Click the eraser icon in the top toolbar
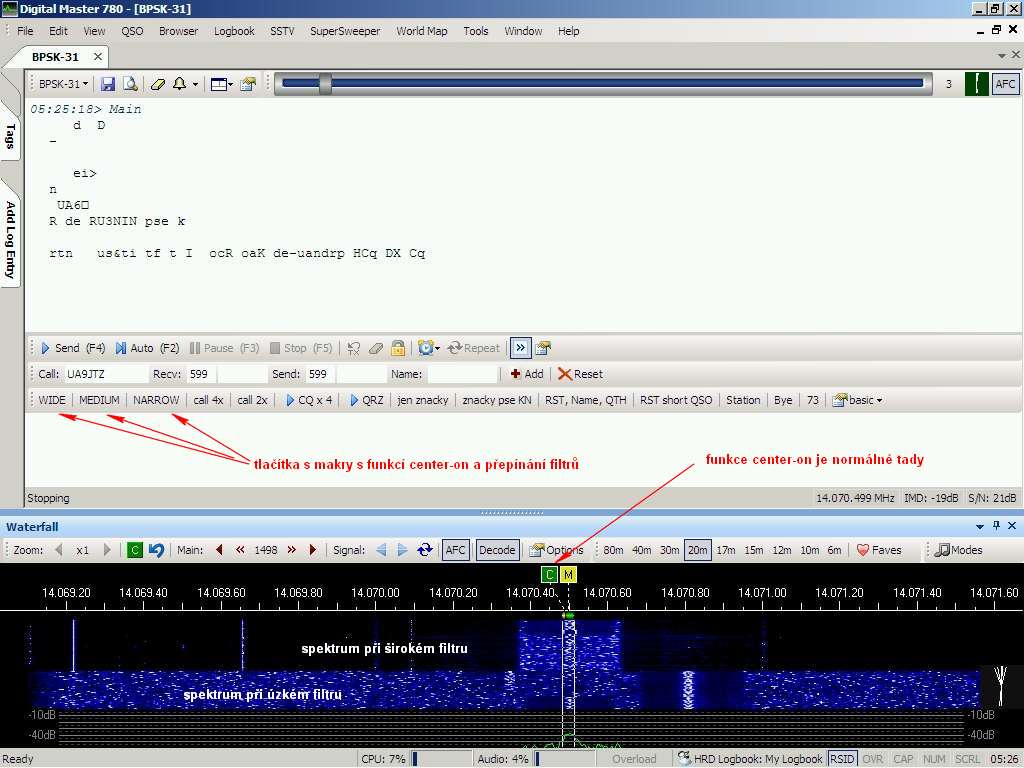 (158, 84)
